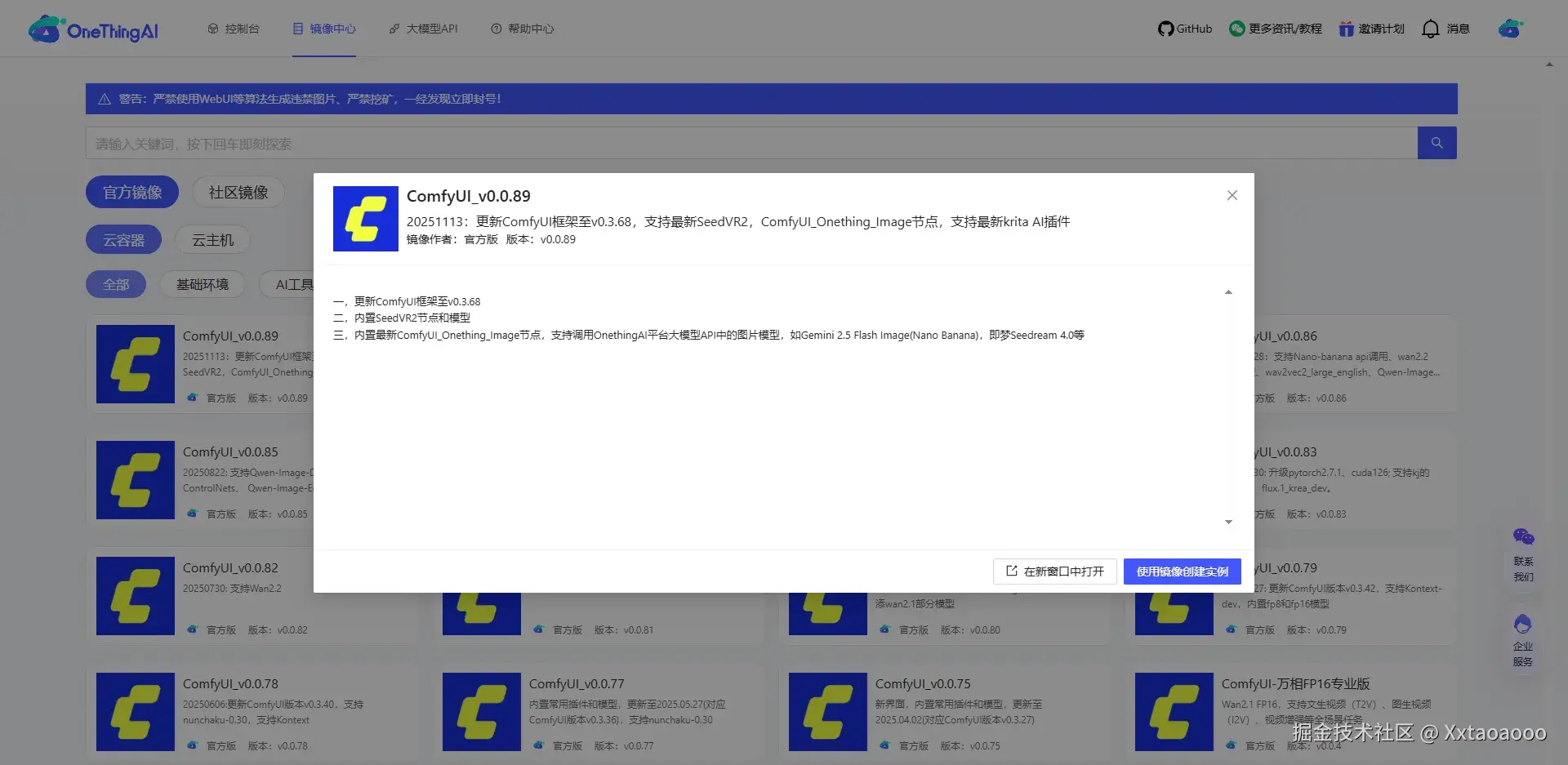Click the 官方版 icon on v0.0.77 card

[x=538, y=745]
